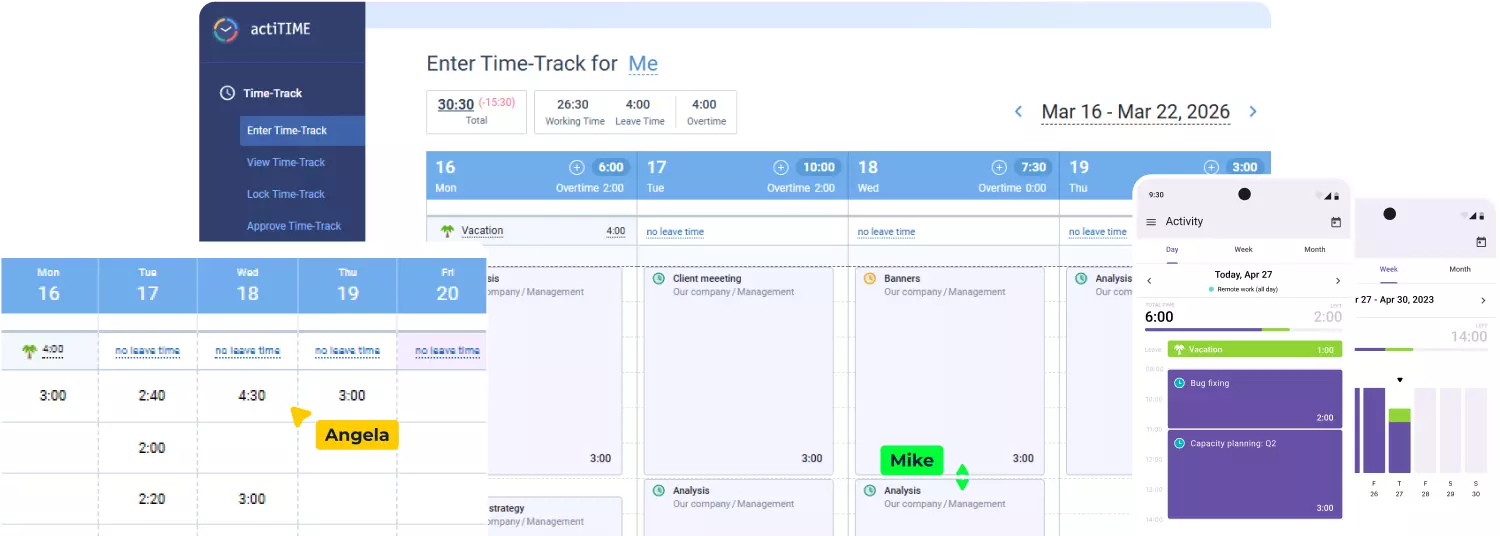Select the Time-Track section header
This screenshot has height=536, width=1500.
(272, 93)
